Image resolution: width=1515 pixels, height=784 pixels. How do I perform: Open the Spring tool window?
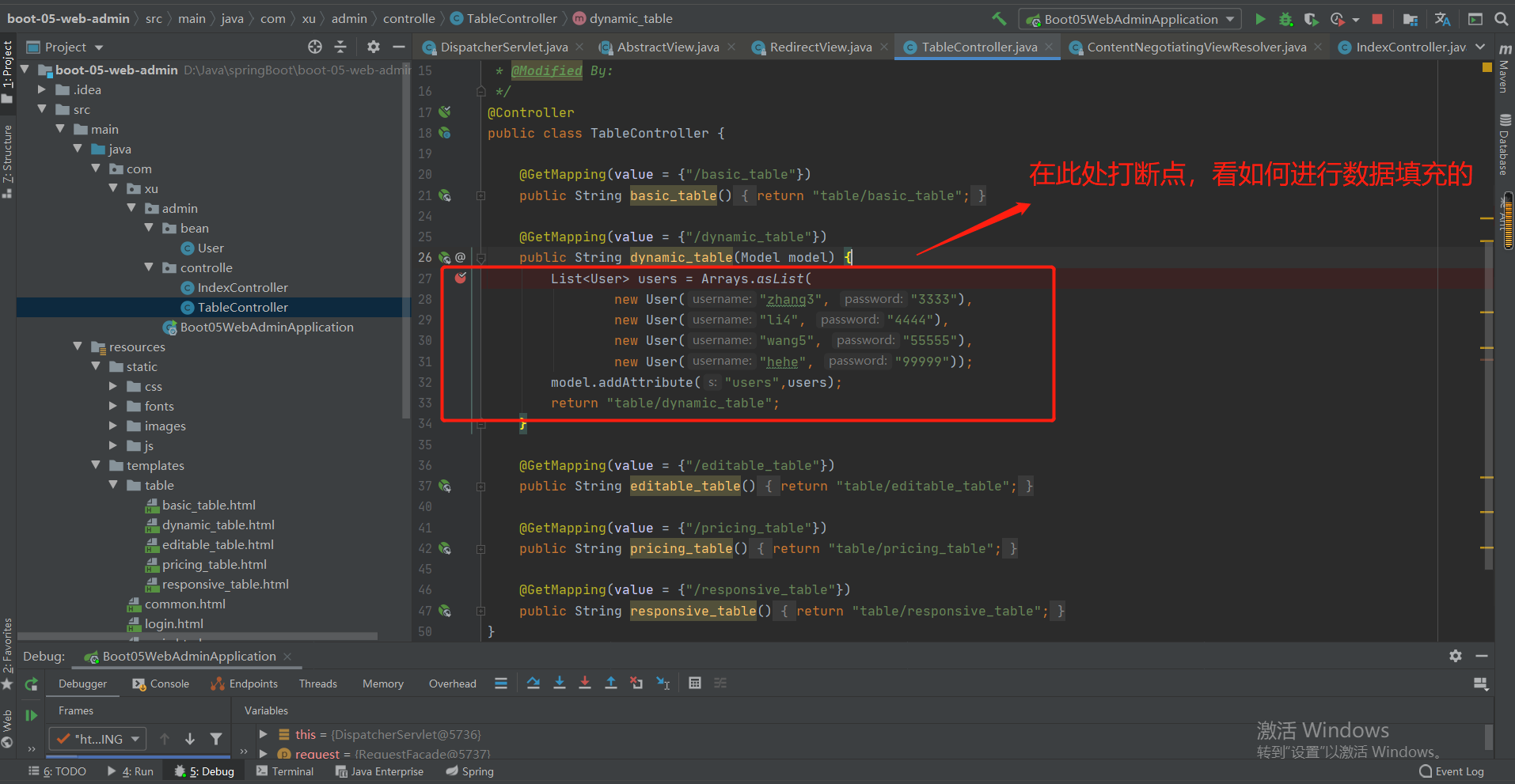(x=469, y=771)
